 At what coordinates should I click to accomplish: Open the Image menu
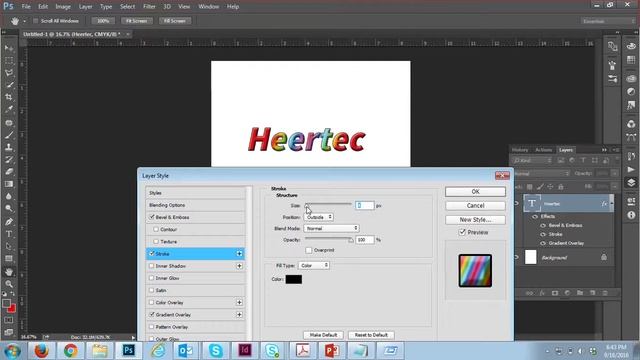63,7
